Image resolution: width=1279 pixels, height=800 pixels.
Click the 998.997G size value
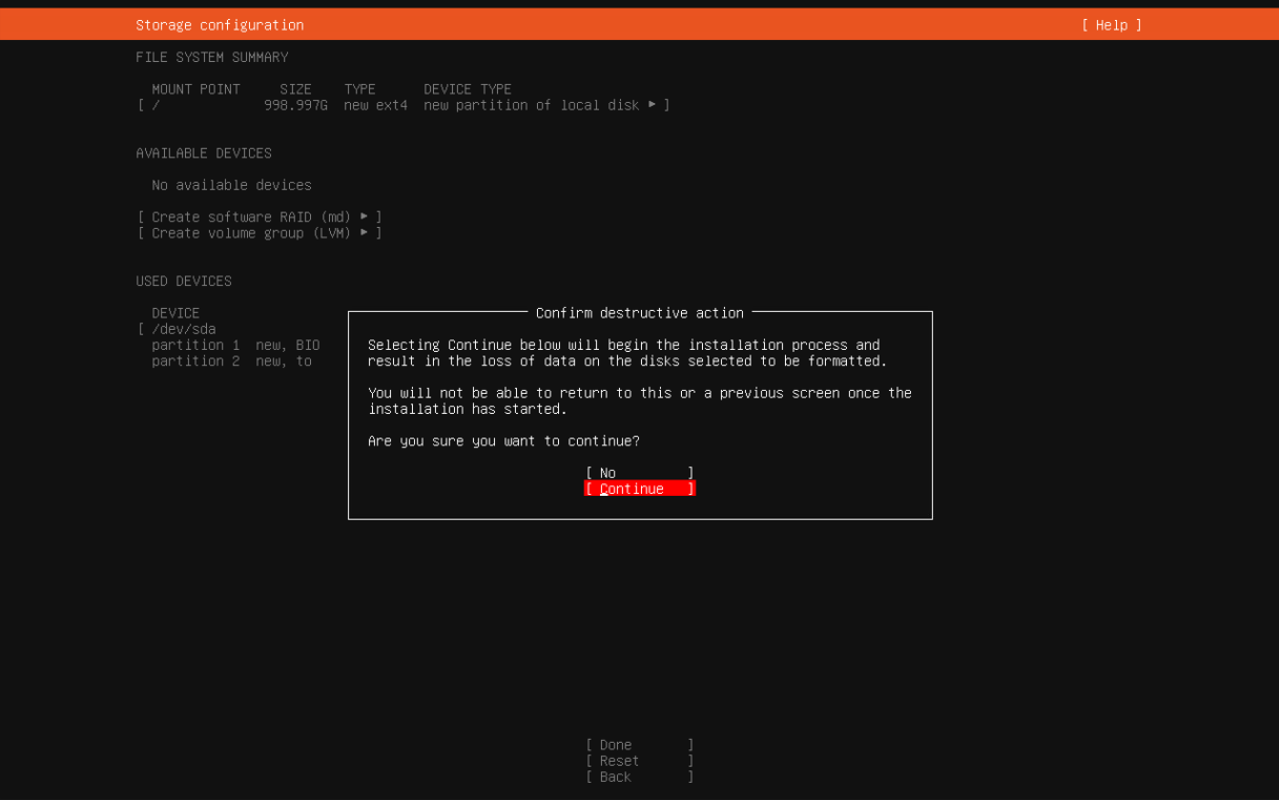pyautogui.click(x=296, y=105)
